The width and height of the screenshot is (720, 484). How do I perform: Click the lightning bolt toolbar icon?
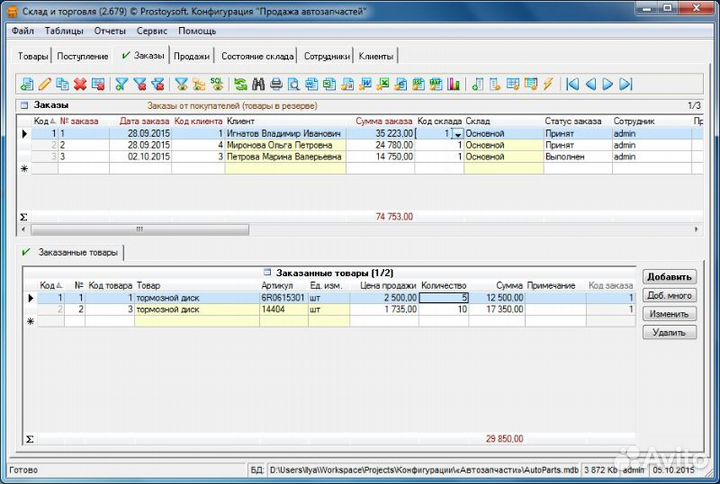pyautogui.click(x=547, y=84)
